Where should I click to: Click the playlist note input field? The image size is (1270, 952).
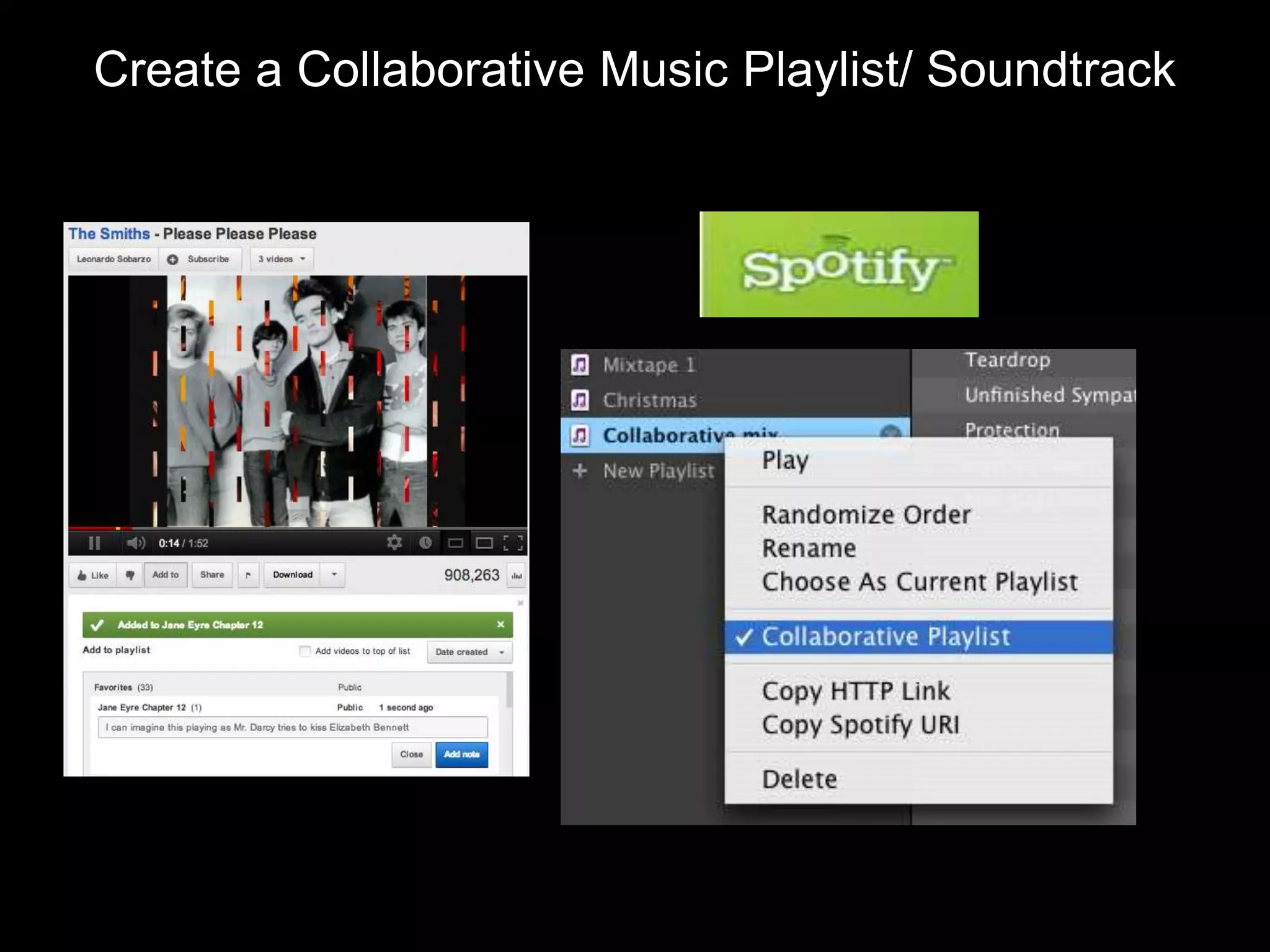[x=293, y=728]
